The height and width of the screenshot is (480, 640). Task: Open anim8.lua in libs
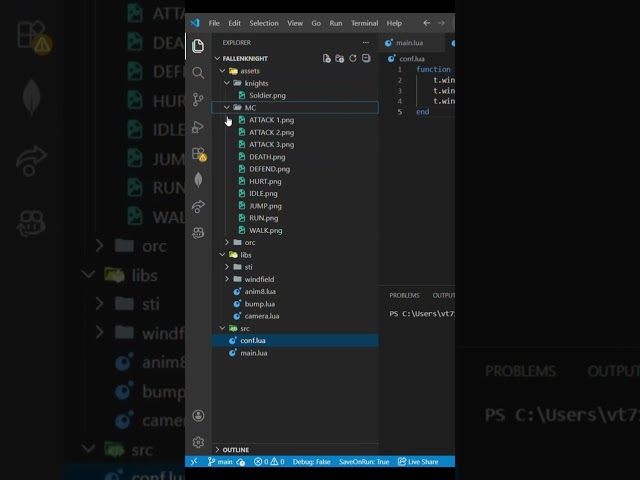pos(295,291)
